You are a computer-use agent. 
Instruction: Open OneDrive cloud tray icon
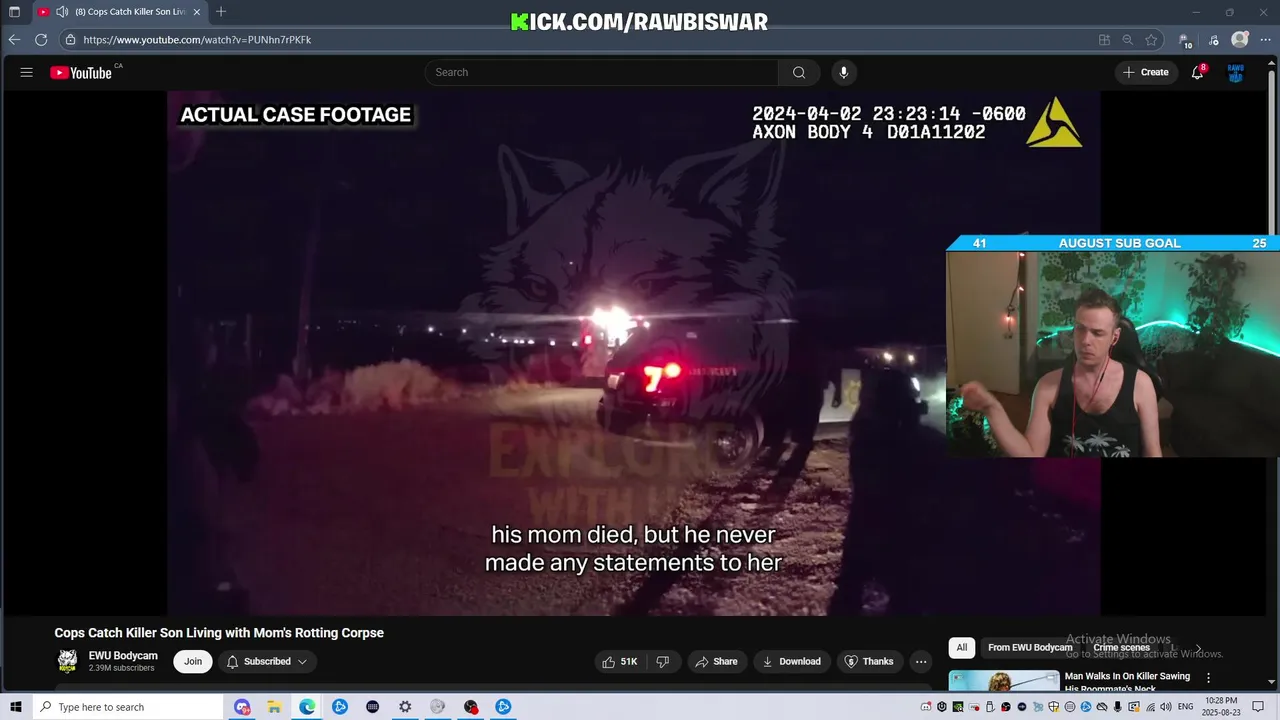pos(1102,707)
